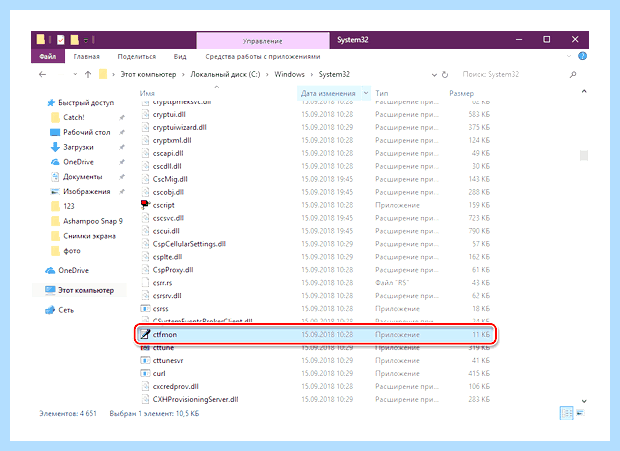Switch to the Поделиться ribbon tab
This screenshot has width=620, height=451.
click(137, 57)
